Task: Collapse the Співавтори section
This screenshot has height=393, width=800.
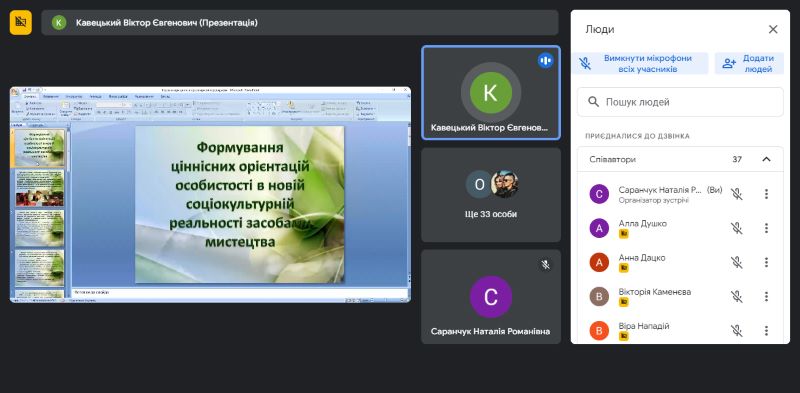Action: [766, 159]
